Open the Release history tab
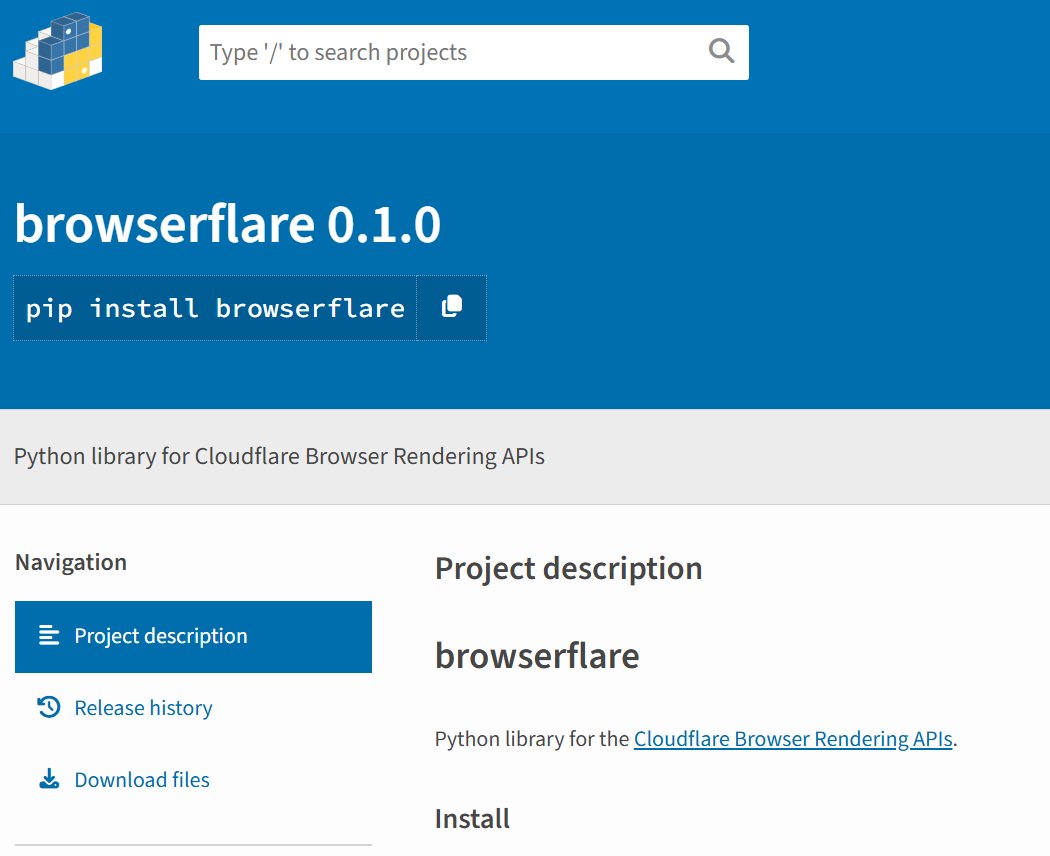 pos(193,708)
